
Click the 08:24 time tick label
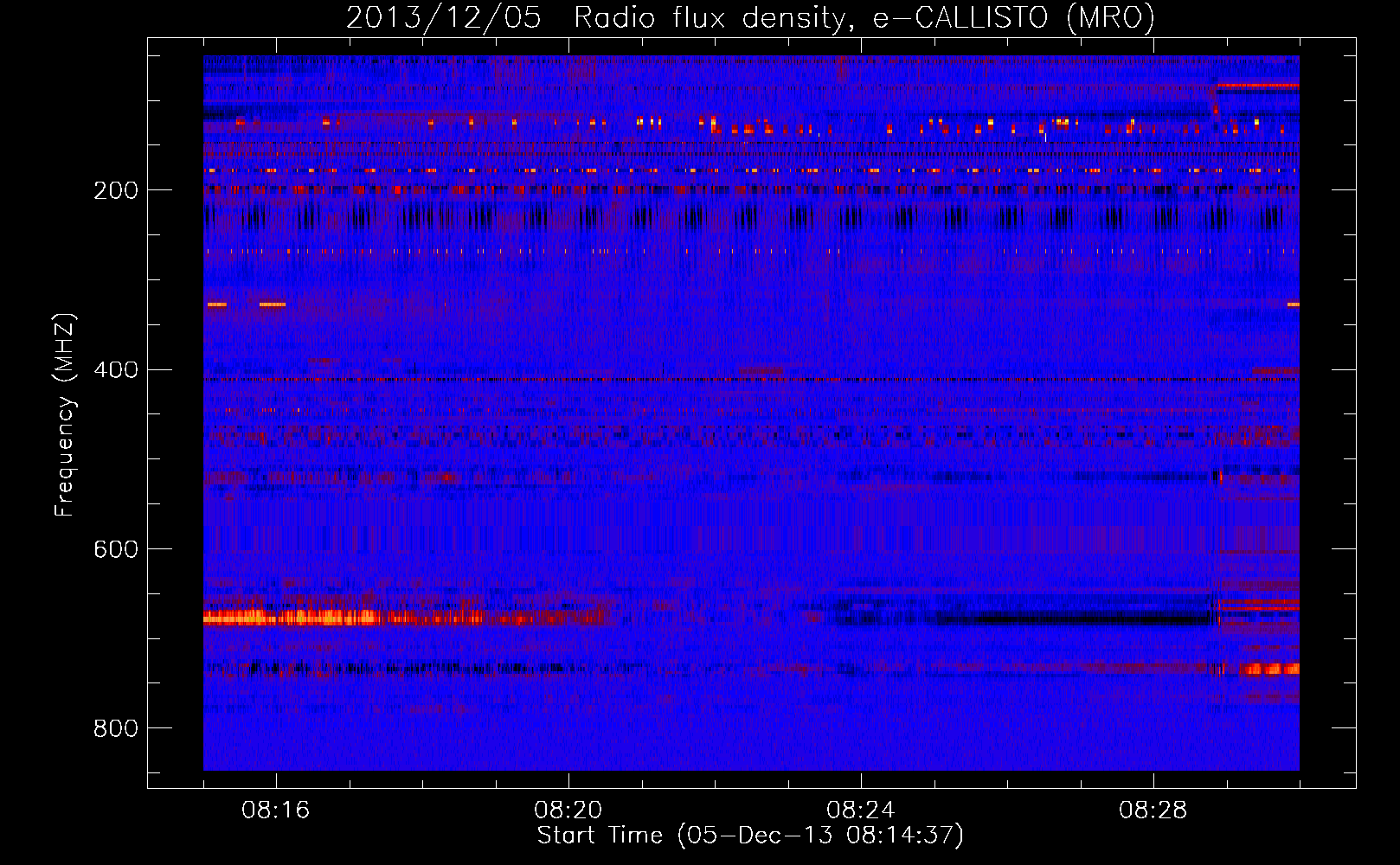(861, 811)
